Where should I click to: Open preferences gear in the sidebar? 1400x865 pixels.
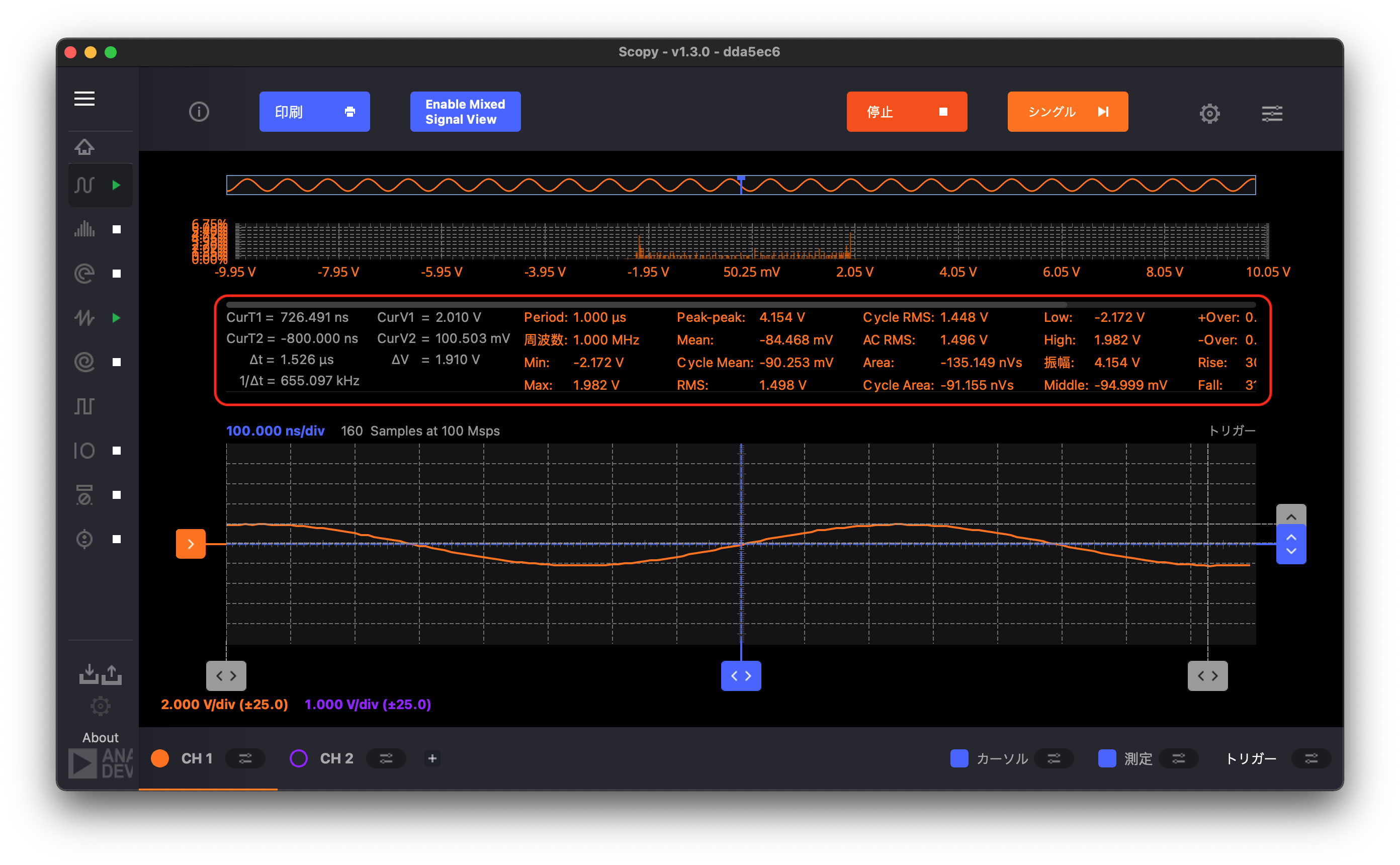pyautogui.click(x=101, y=706)
